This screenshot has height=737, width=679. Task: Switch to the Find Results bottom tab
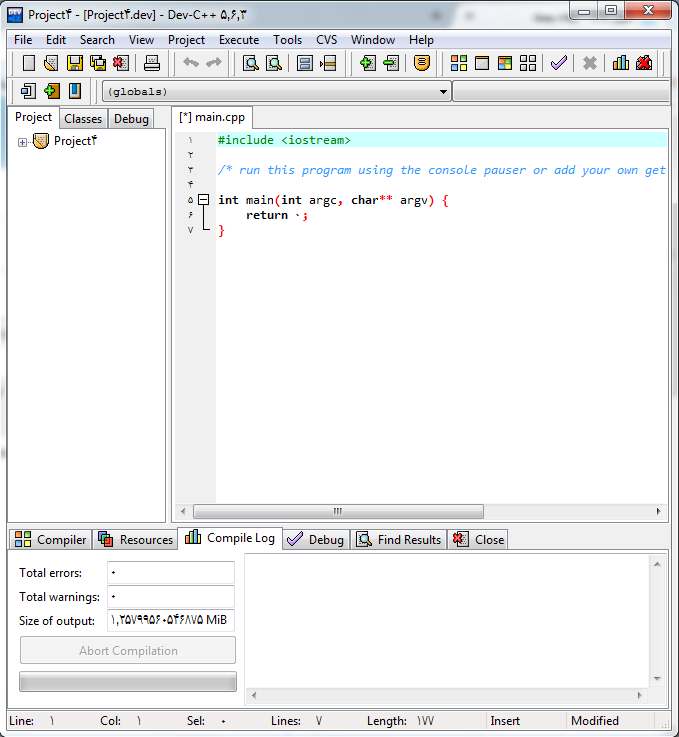click(398, 540)
